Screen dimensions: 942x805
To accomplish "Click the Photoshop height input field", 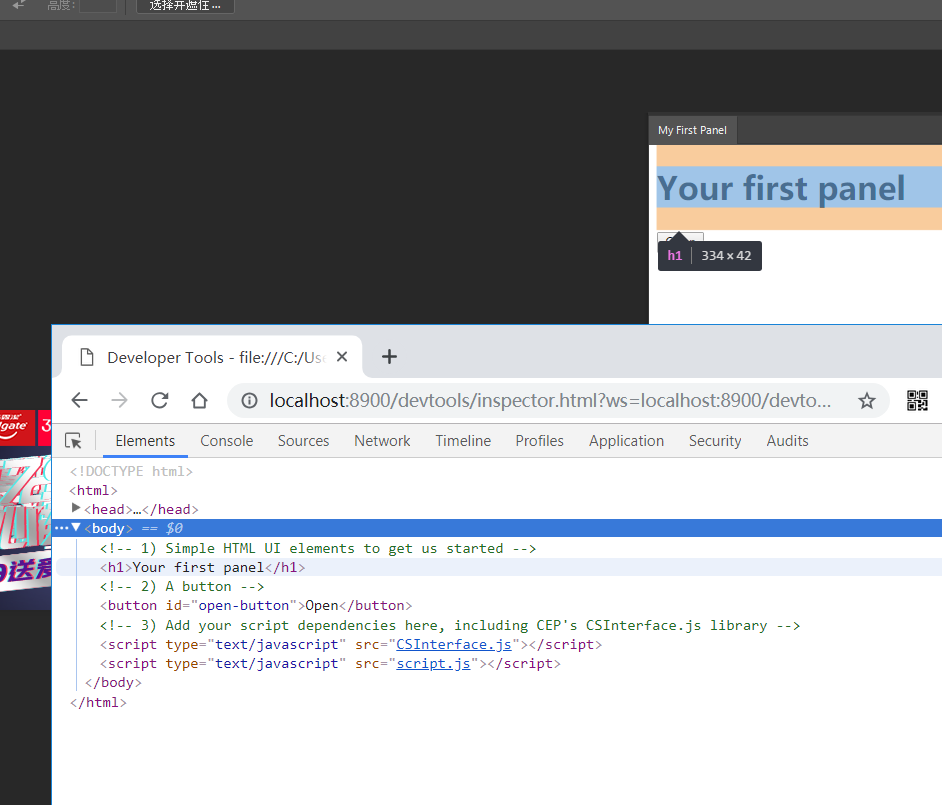I will tap(98, 5).
